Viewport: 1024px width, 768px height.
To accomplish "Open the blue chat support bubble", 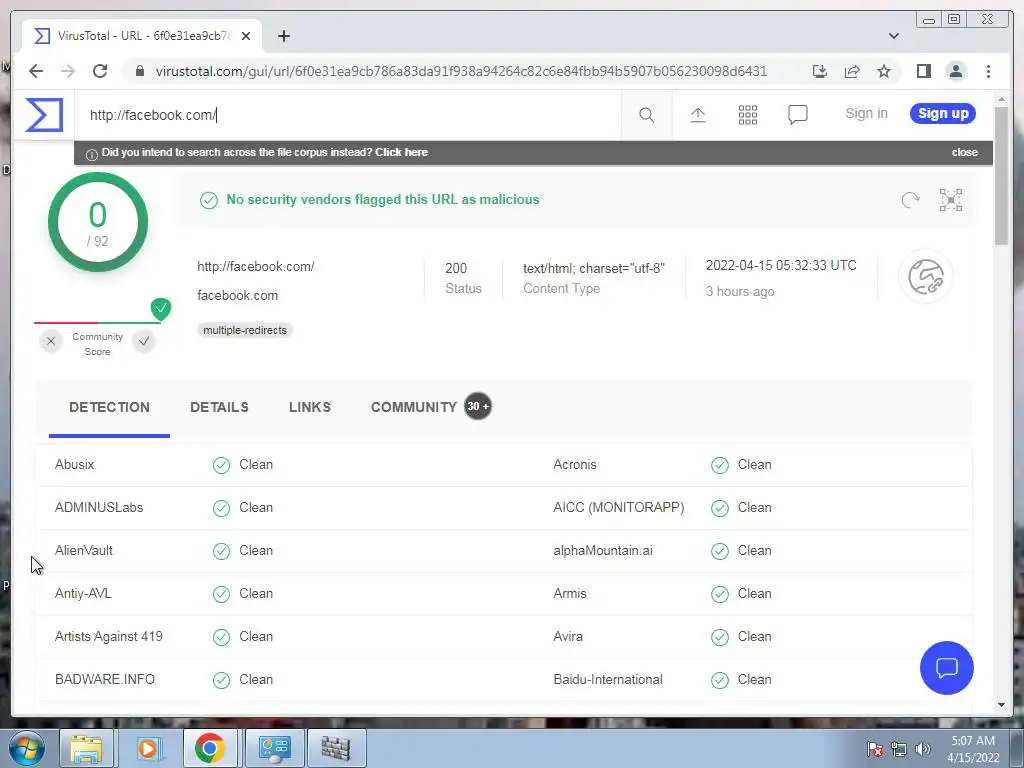I will click(x=946, y=667).
